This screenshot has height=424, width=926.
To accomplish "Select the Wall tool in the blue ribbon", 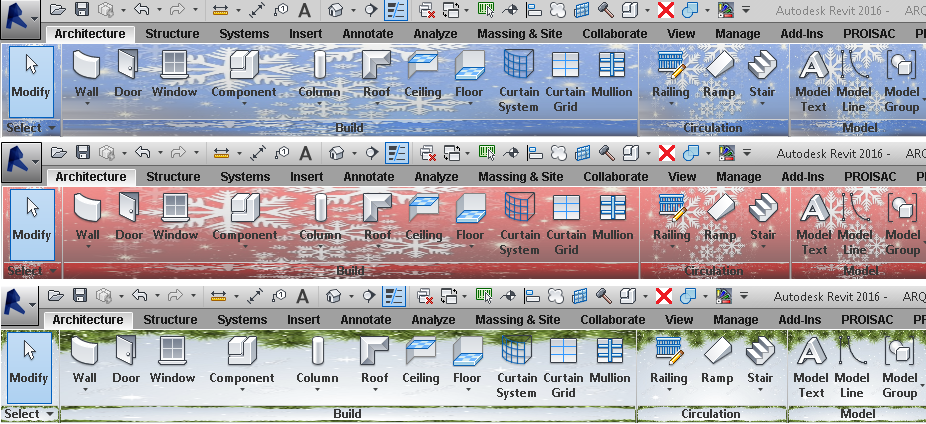I will pos(86,75).
